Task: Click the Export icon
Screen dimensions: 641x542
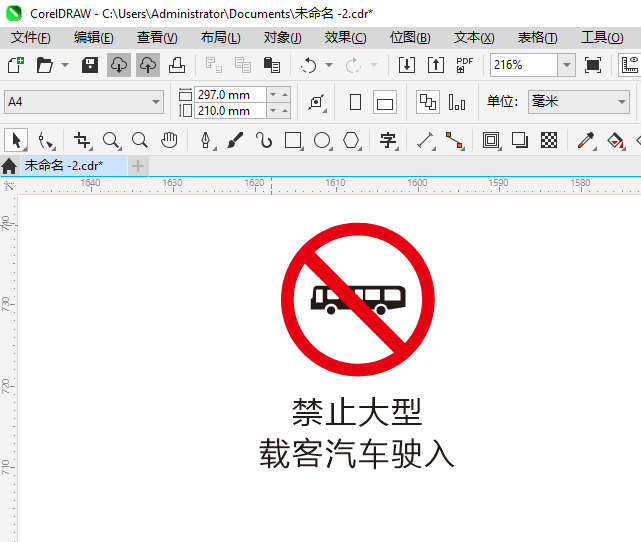Action: tap(436, 65)
